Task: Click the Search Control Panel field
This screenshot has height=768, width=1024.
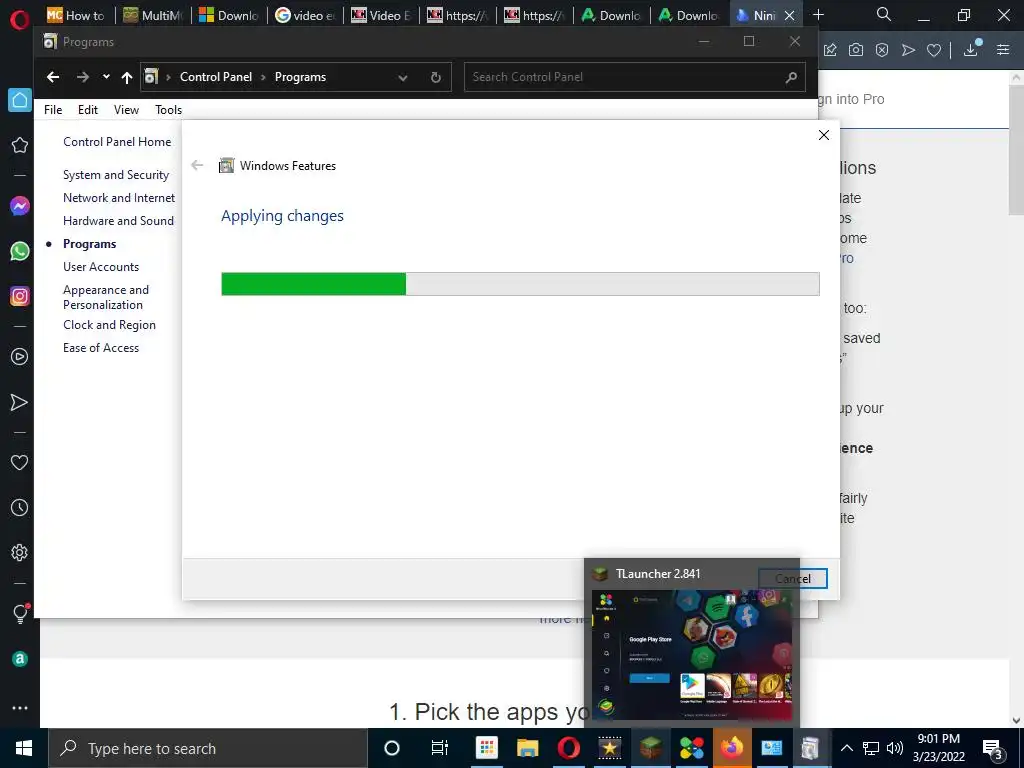Action: point(634,77)
